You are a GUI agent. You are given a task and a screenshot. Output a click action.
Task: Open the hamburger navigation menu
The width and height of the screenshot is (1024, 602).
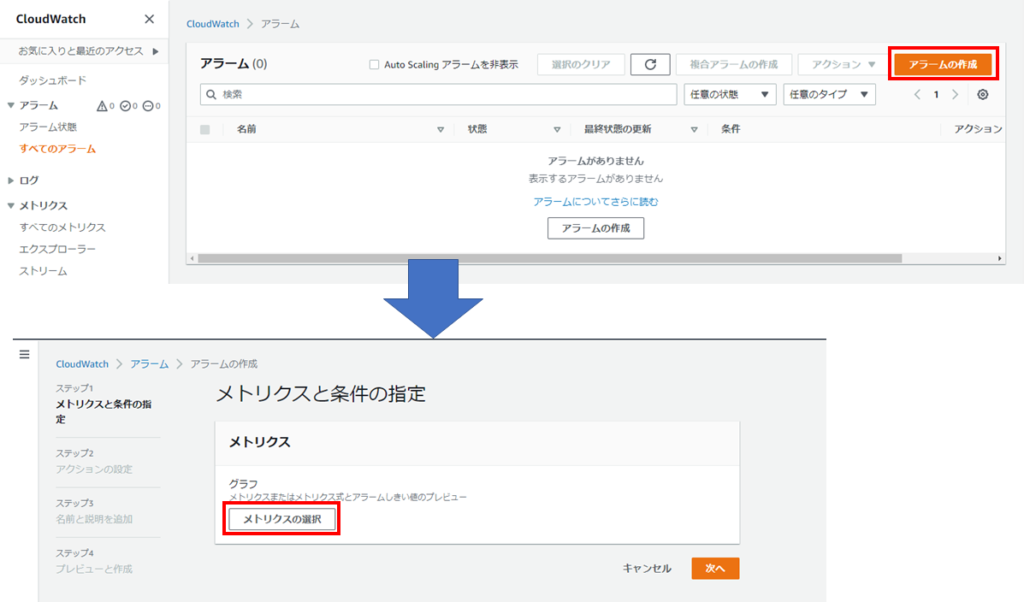pyautogui.click(x=24, y=355)
